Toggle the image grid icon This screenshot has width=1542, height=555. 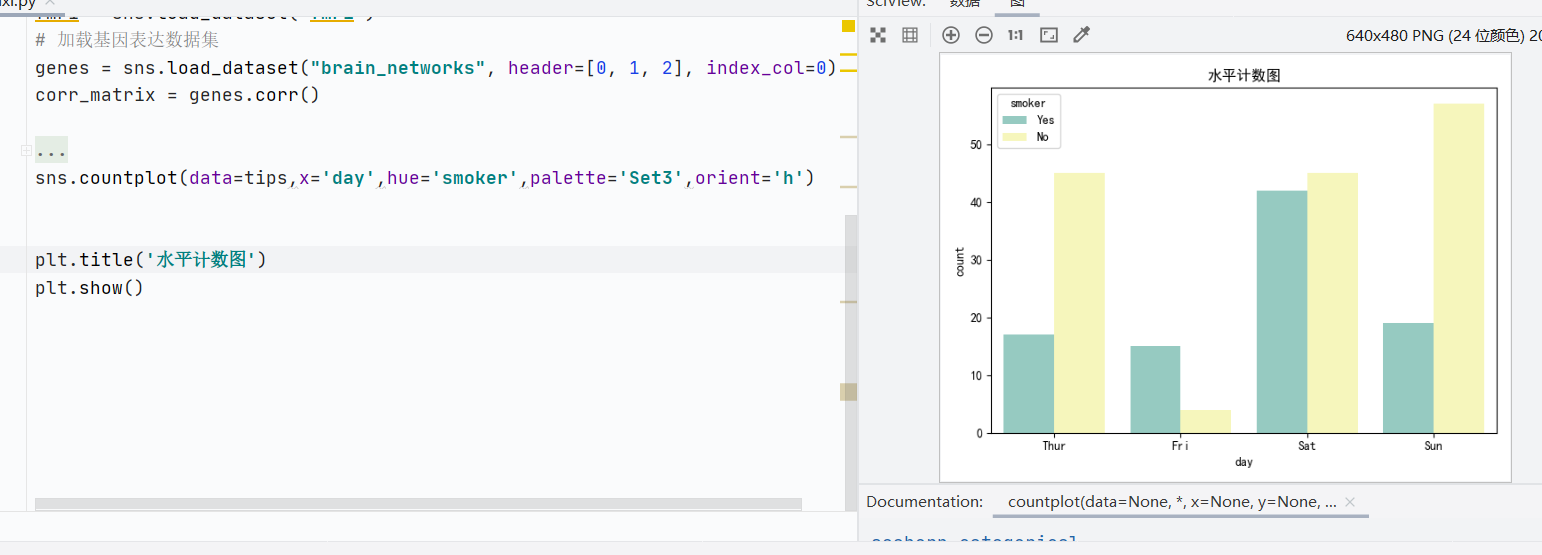pos(910,35)
